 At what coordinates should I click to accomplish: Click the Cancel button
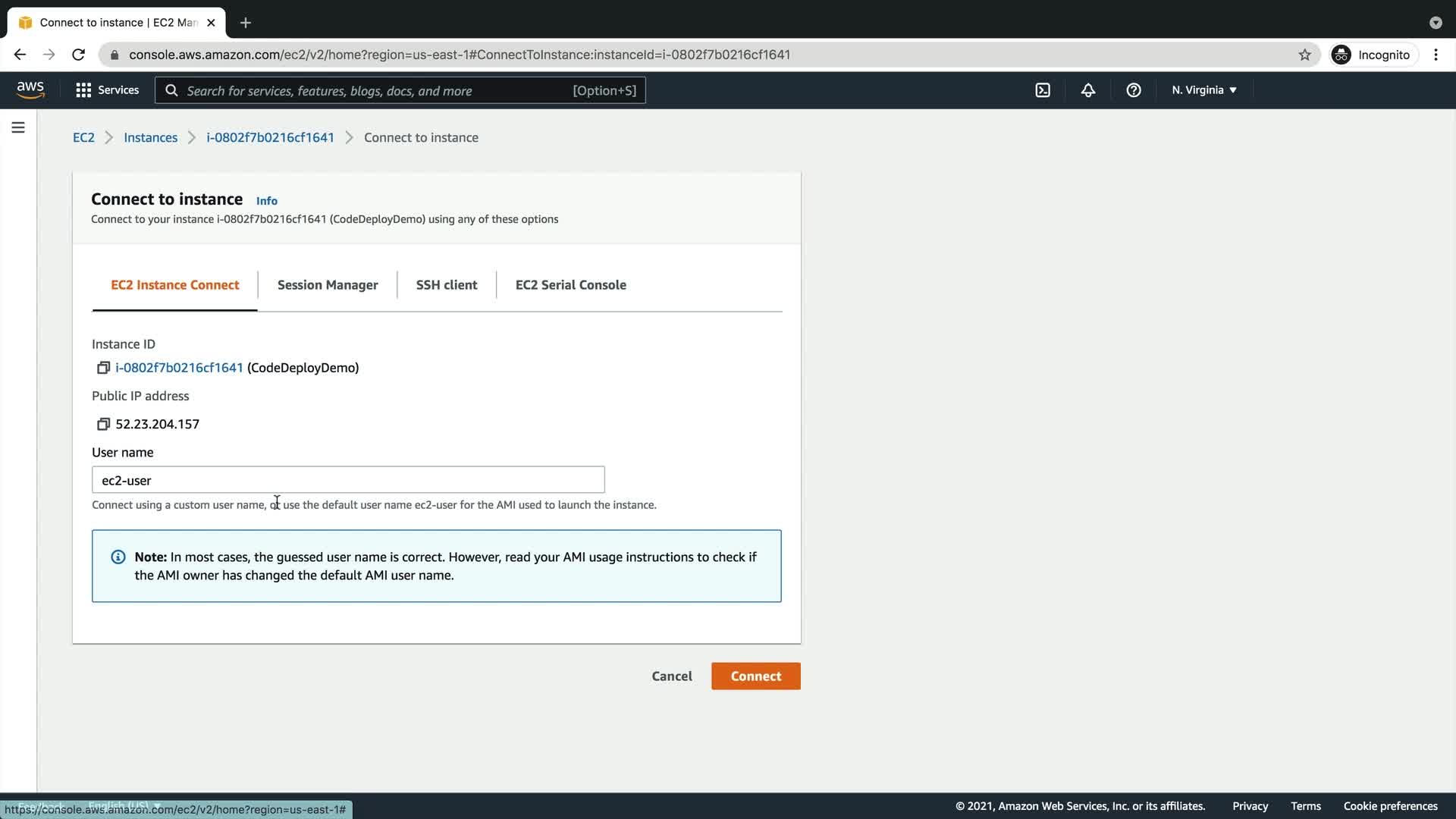click(671, 676)
